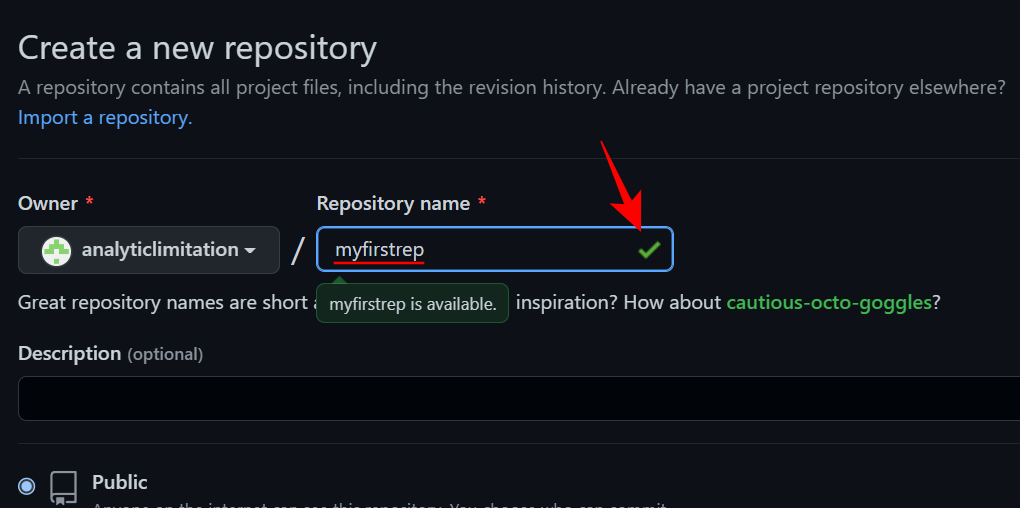Click the Public option label
The height and width of the screenshot is (508, 1020).
pyautogui.click(x=120, y=482)
